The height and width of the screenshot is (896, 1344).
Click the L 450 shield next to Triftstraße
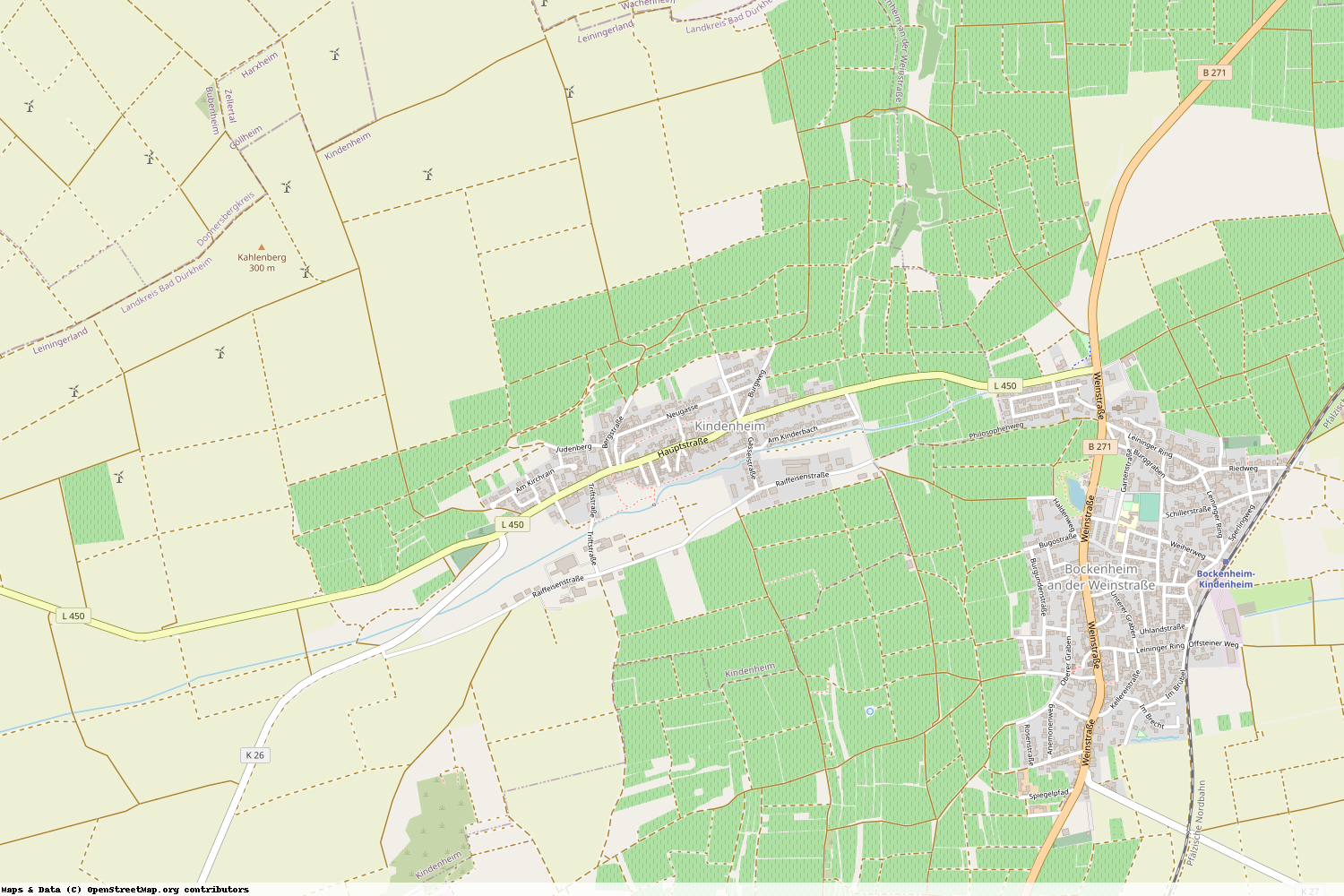pos(513,525)
